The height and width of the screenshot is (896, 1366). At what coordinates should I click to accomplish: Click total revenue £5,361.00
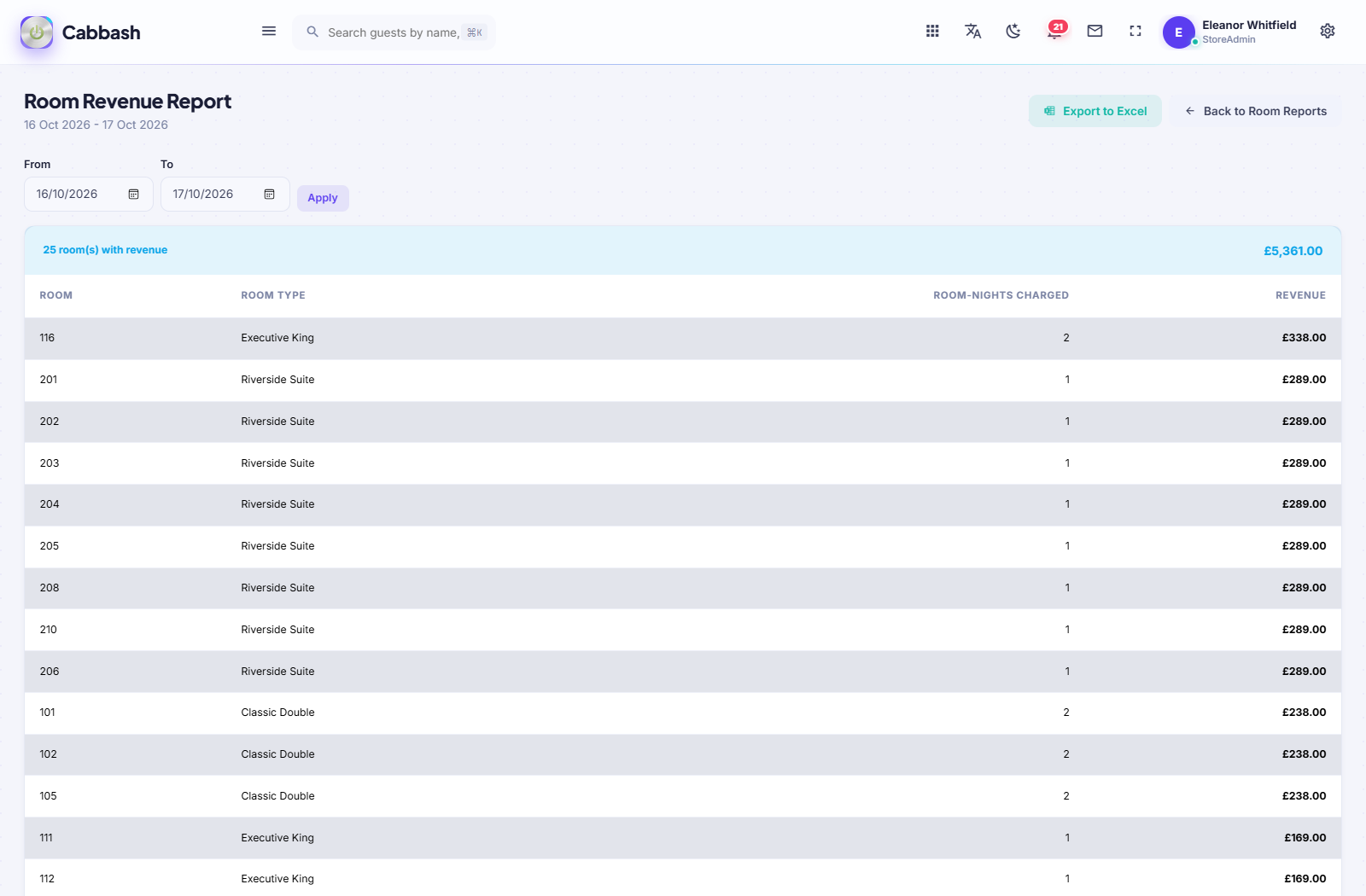(x=1293, y=251)
